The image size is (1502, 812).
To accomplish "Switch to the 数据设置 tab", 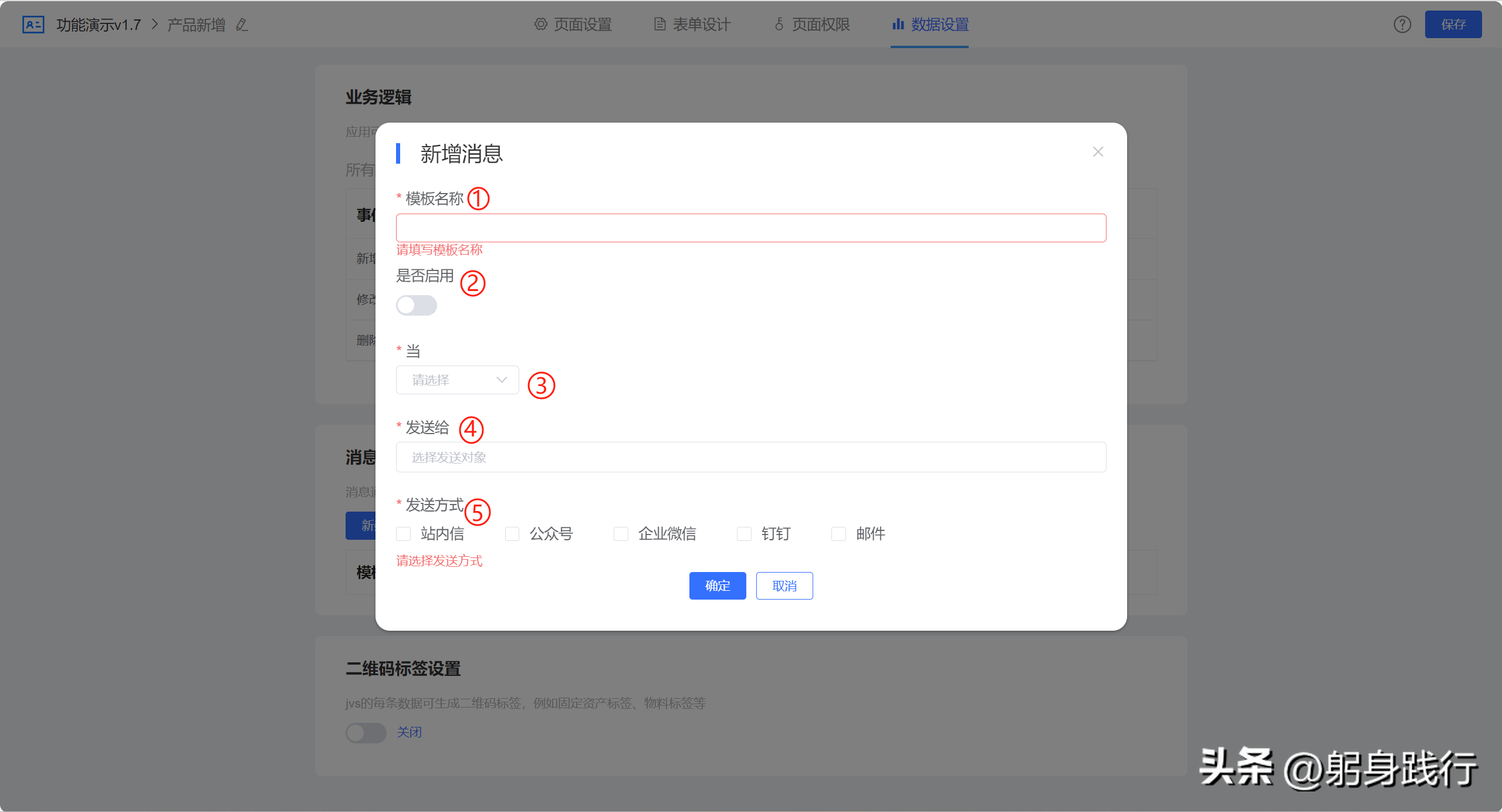I will coord(930,25).
